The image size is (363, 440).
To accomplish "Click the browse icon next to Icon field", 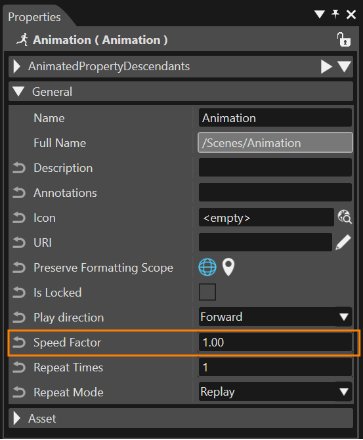I will point(344,217).
